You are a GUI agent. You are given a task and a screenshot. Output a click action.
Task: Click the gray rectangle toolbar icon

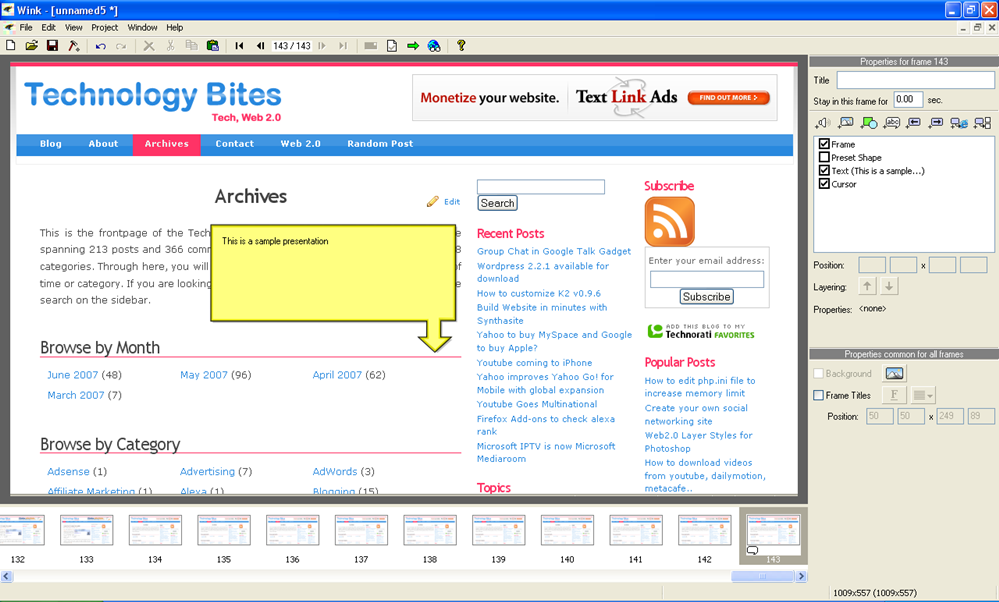click(x=370, y=46)
